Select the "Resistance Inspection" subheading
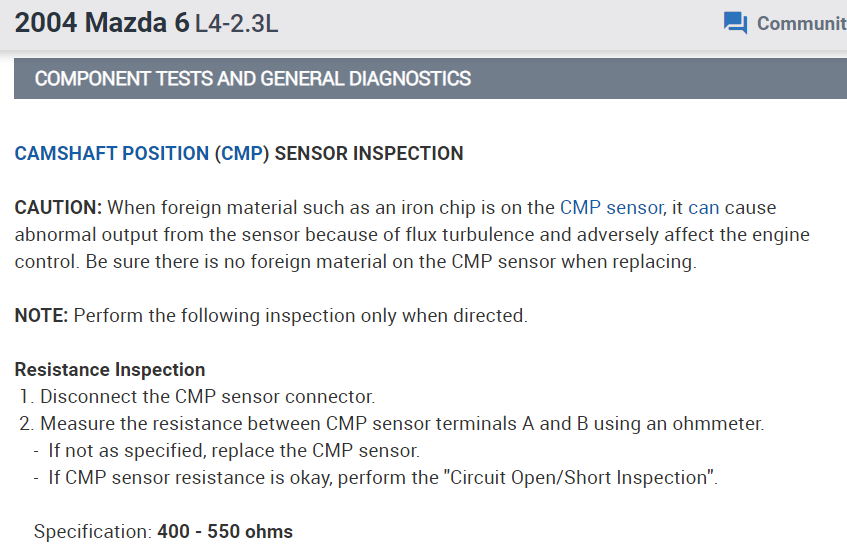Viewport: 847px width, 557px height. [110, 370]
